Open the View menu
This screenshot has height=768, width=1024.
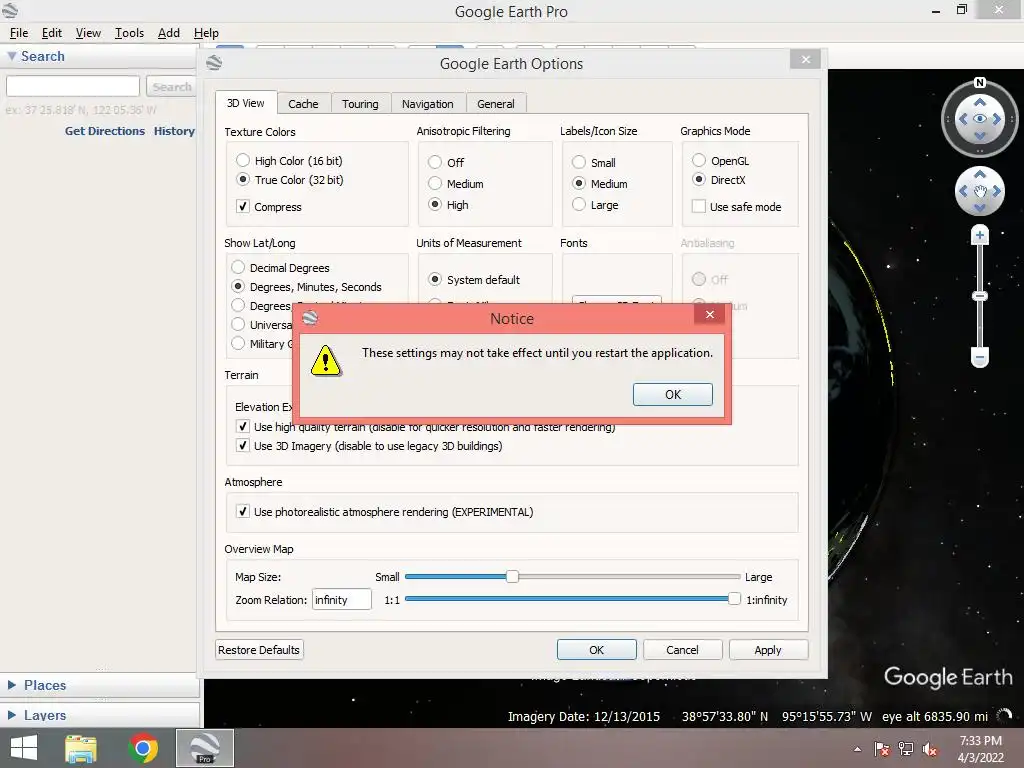(88, 33)
